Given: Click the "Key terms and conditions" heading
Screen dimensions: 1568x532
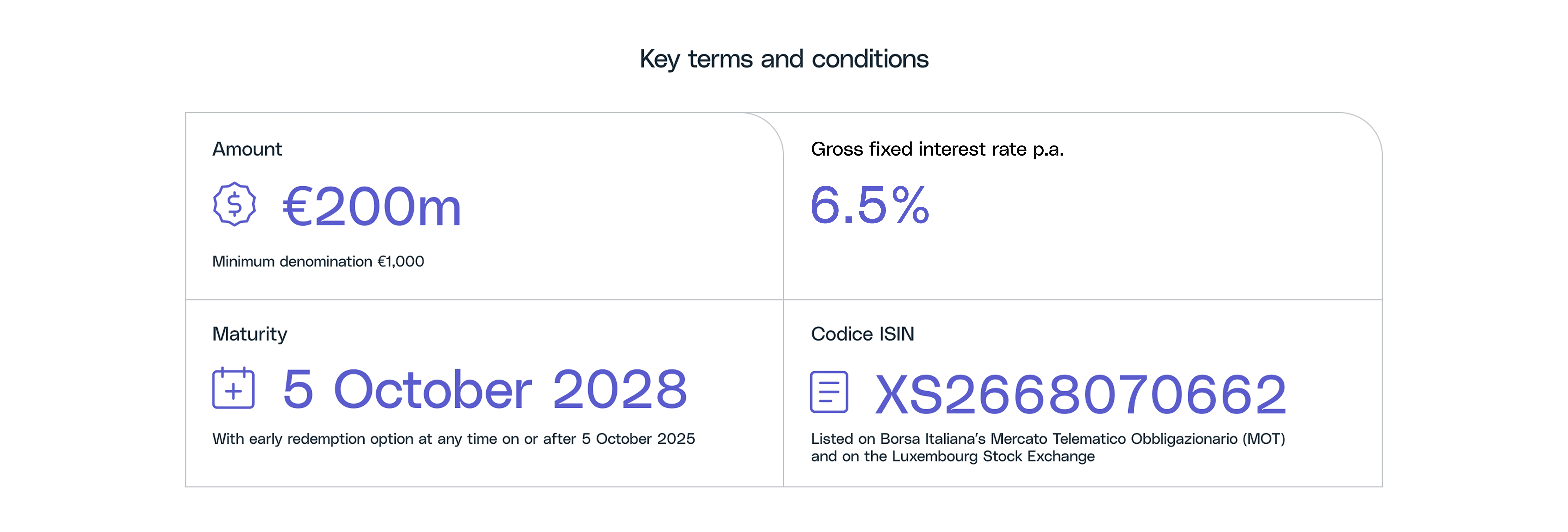Looking at the screenshot, I should 783,59.
